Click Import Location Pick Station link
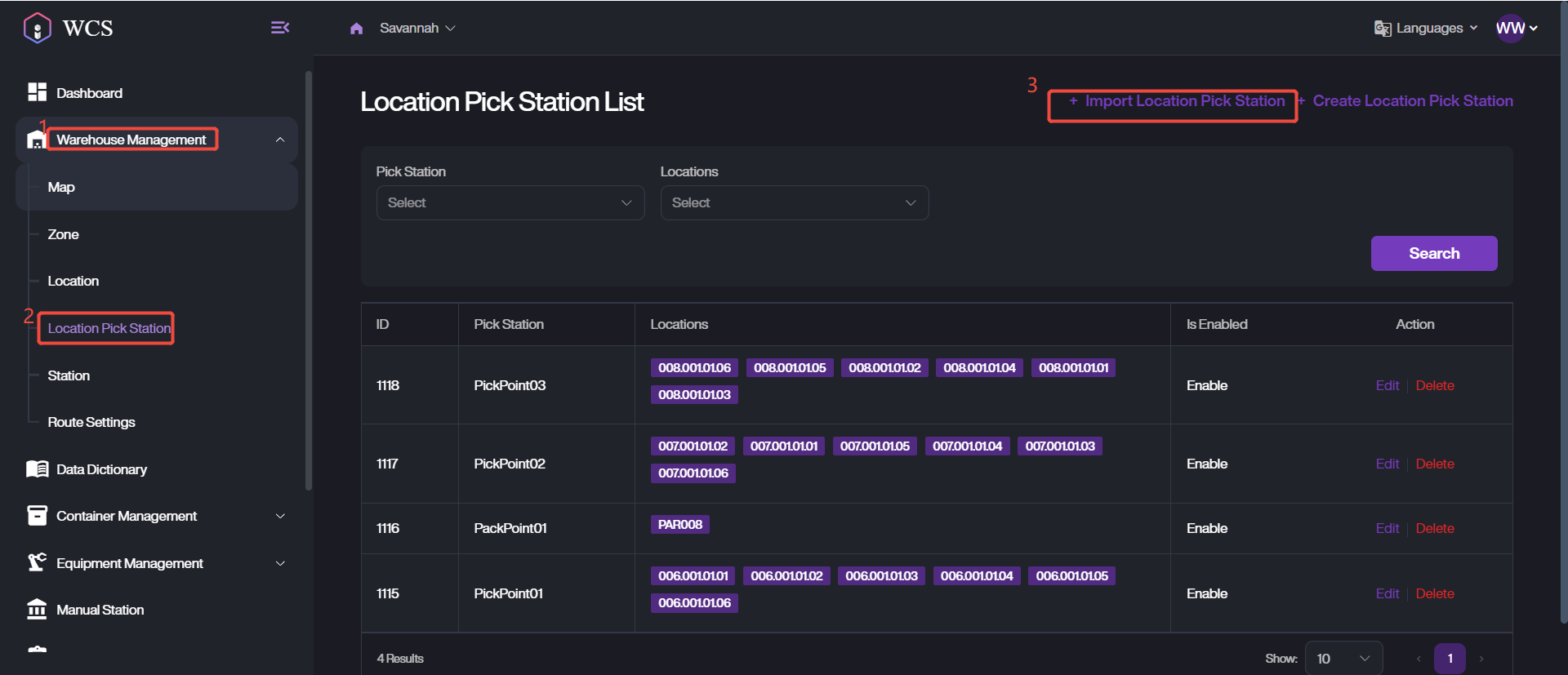This screenshot has height=675, width=1568. click(1177, 101)
